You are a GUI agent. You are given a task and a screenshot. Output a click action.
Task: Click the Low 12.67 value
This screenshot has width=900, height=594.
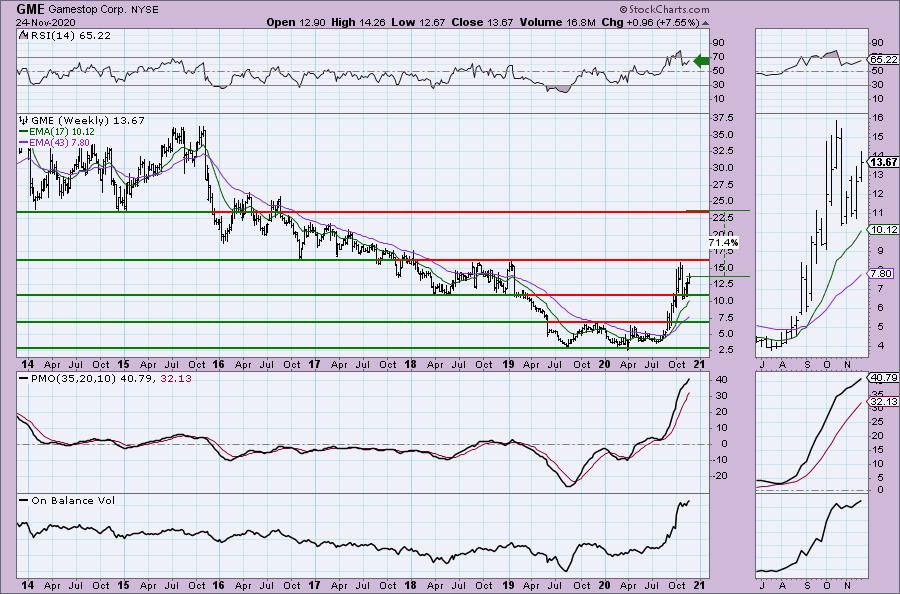click(x=417, y=22)
